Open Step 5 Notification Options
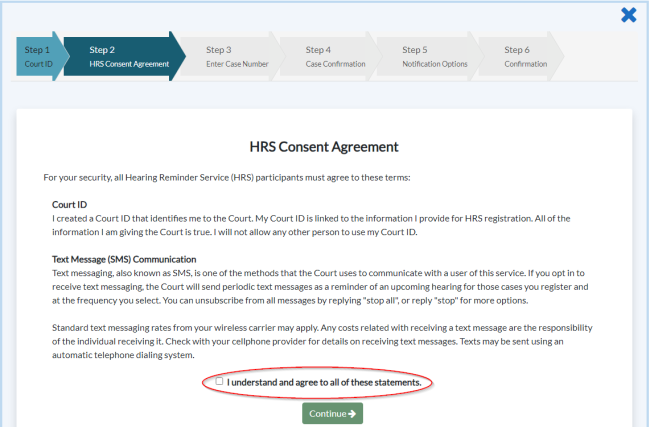650x427 pixels. (x=430, y=56)
